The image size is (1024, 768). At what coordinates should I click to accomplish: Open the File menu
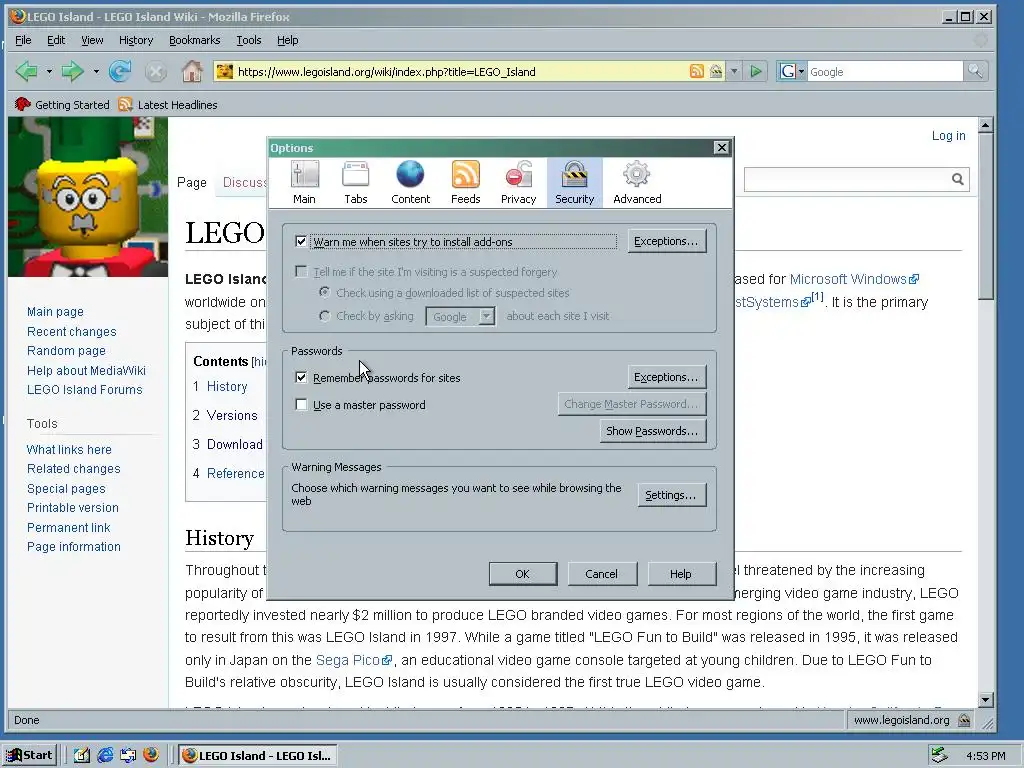[23, 40]
